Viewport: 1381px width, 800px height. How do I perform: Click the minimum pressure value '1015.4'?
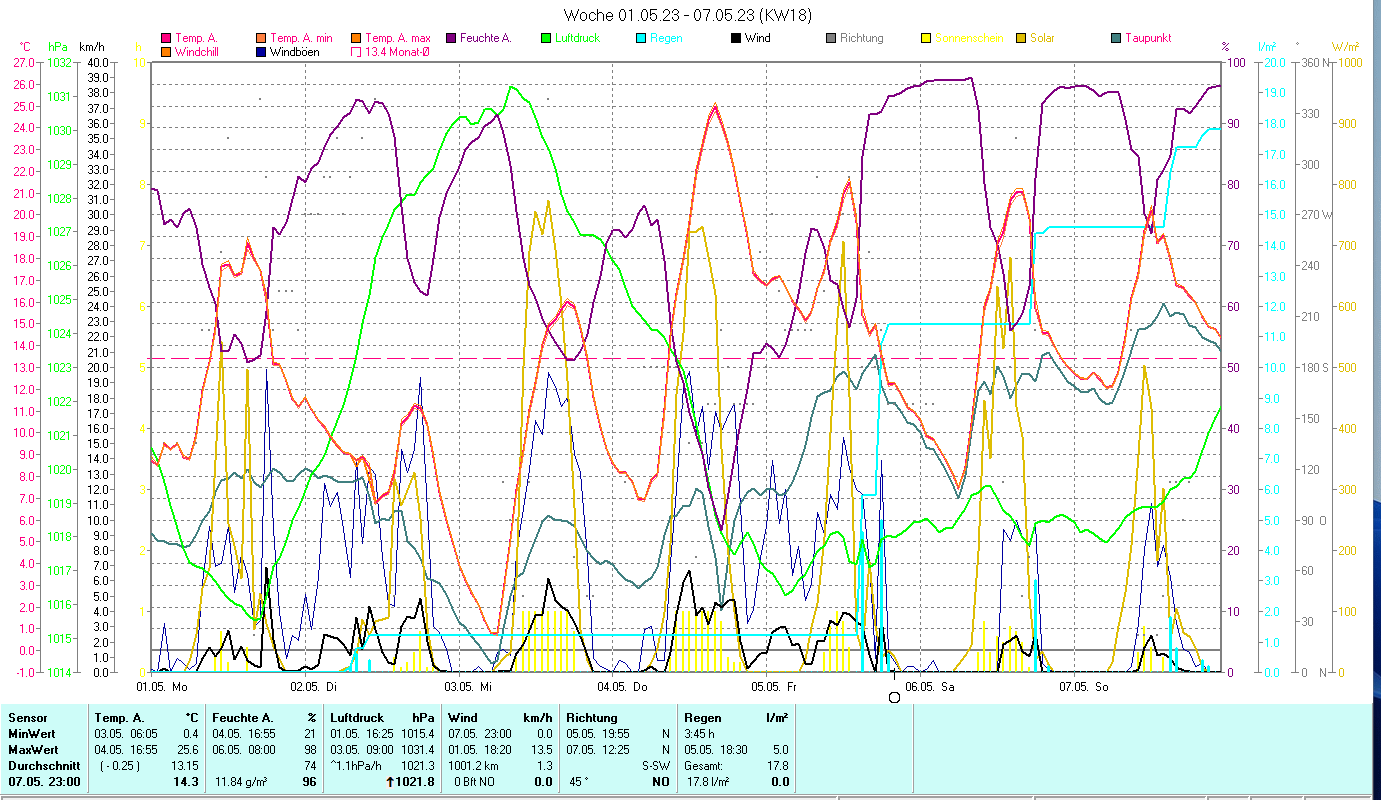click(418, 734)
